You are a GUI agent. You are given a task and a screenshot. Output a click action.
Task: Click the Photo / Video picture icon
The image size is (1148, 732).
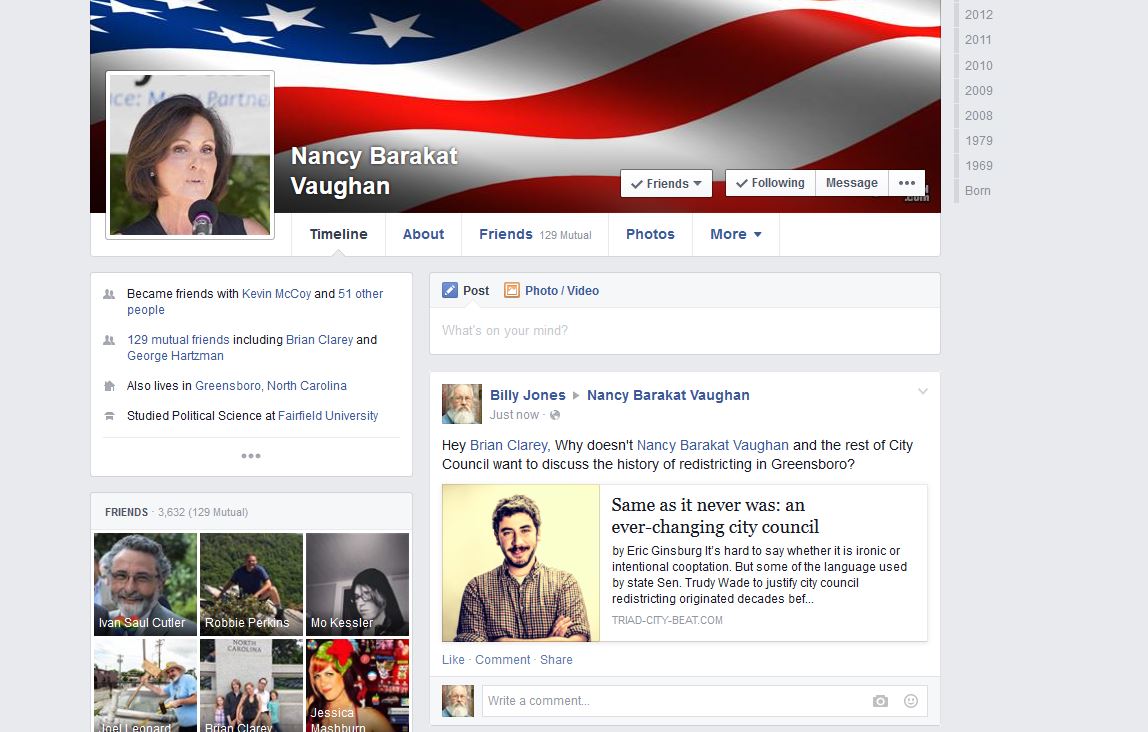point(512,291)
